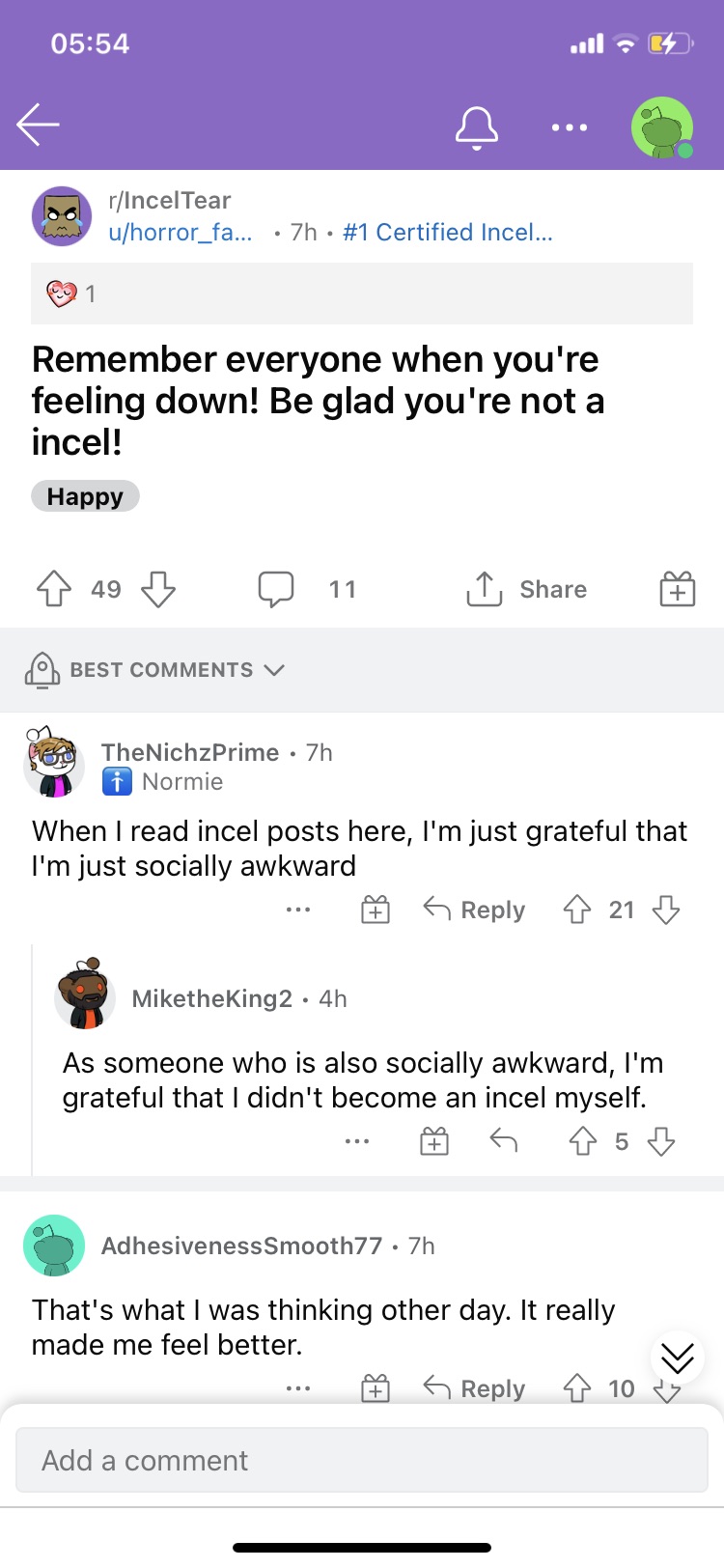Reply to AdhesivenessSmooth77's comment
The width and height of the screenshot is (724, 1568).
tap(475, 1388)
